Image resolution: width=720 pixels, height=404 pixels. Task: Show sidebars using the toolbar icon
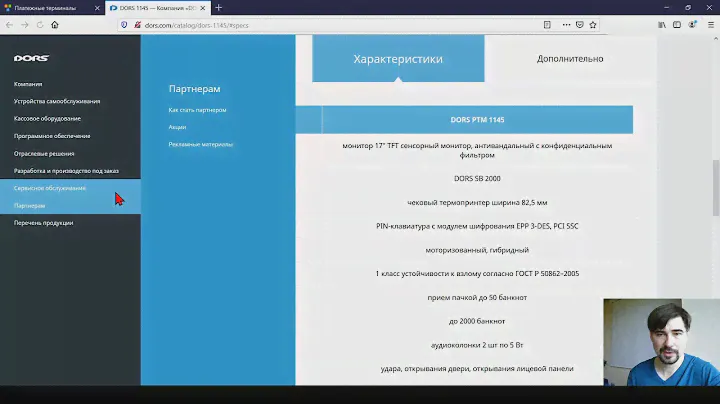[677, 24]
